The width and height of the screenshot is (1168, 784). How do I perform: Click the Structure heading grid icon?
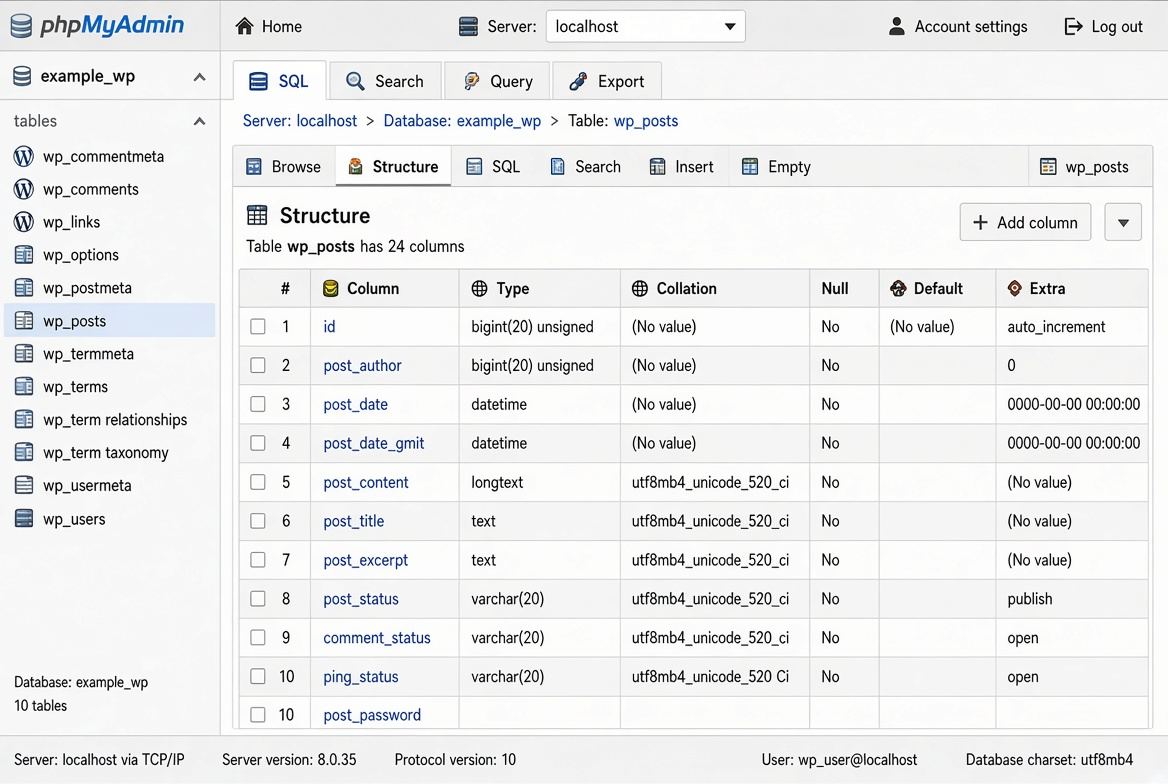click(x=257, y=215)
